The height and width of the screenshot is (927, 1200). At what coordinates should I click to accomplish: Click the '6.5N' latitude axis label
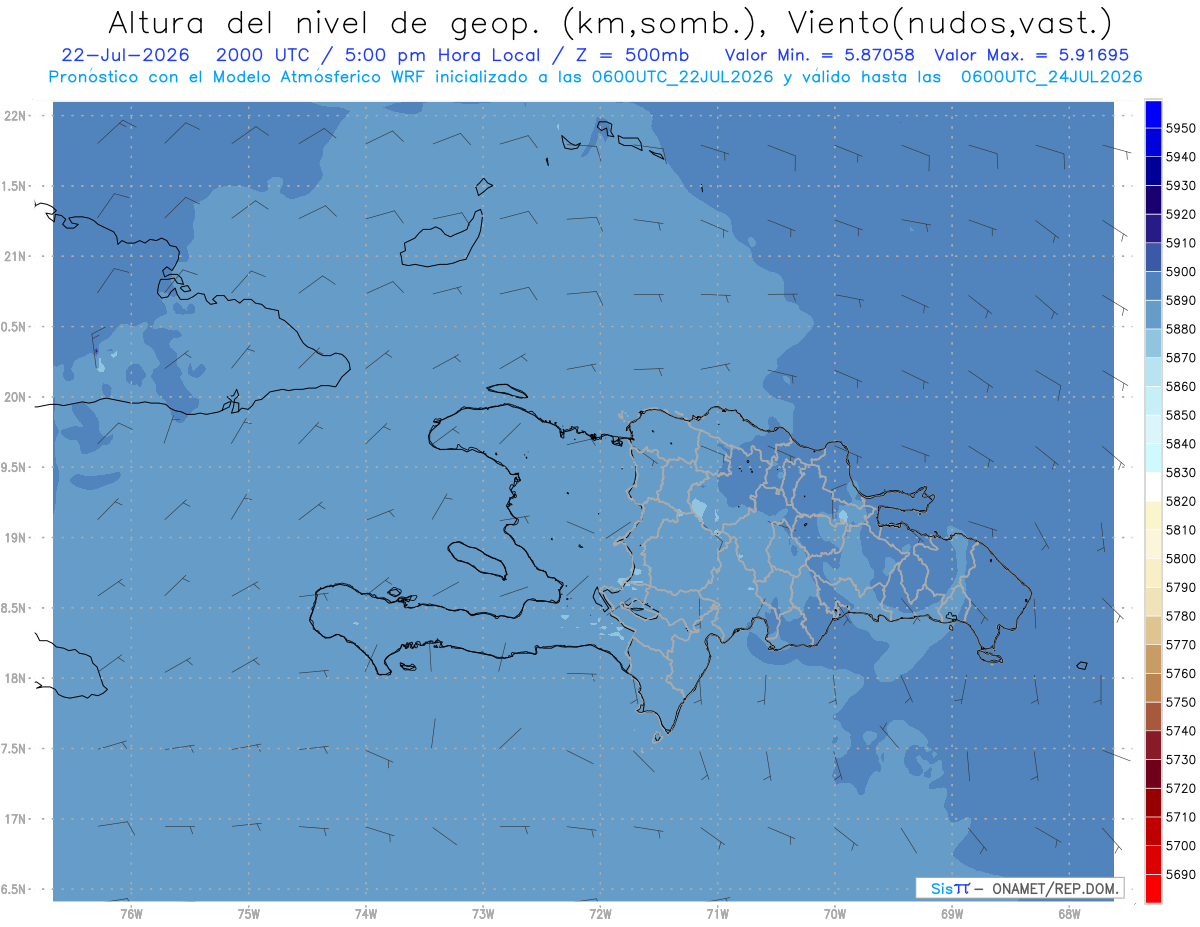tap(15, 889)
